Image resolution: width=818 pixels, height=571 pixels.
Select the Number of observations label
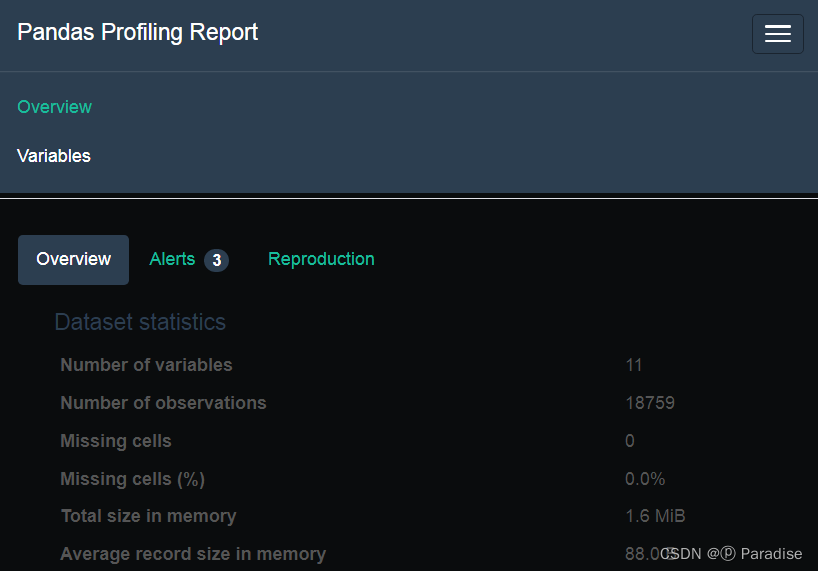click(163, 403)
